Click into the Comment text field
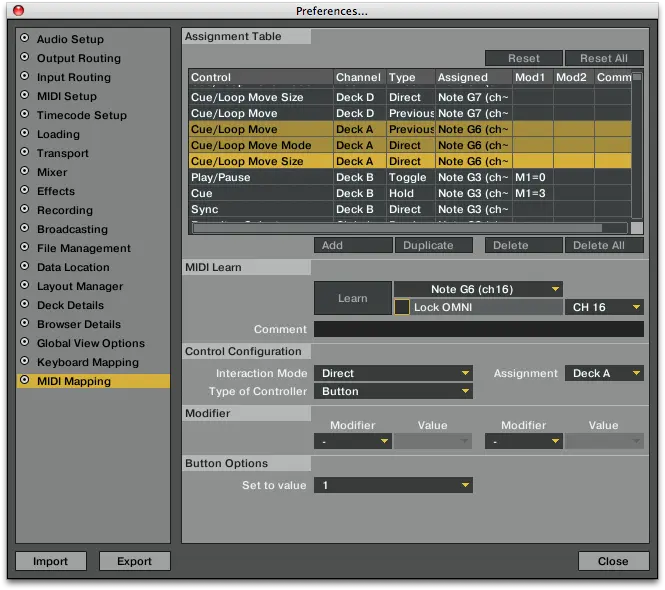This screenshot has height=590, width=665. [x=478, y=329]
